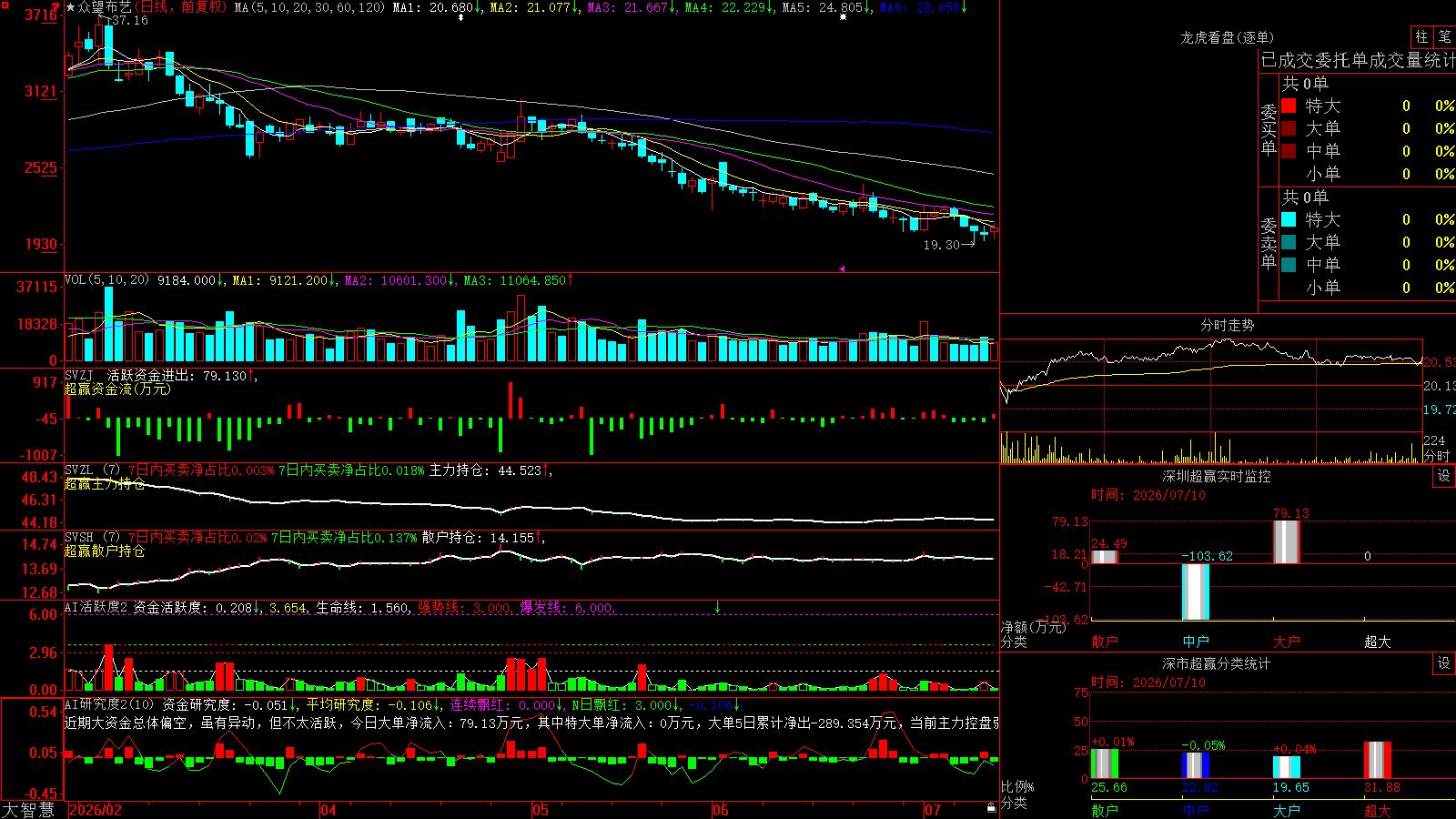
Task: Click the lock icon on the date axis
Action: [991, 808]
